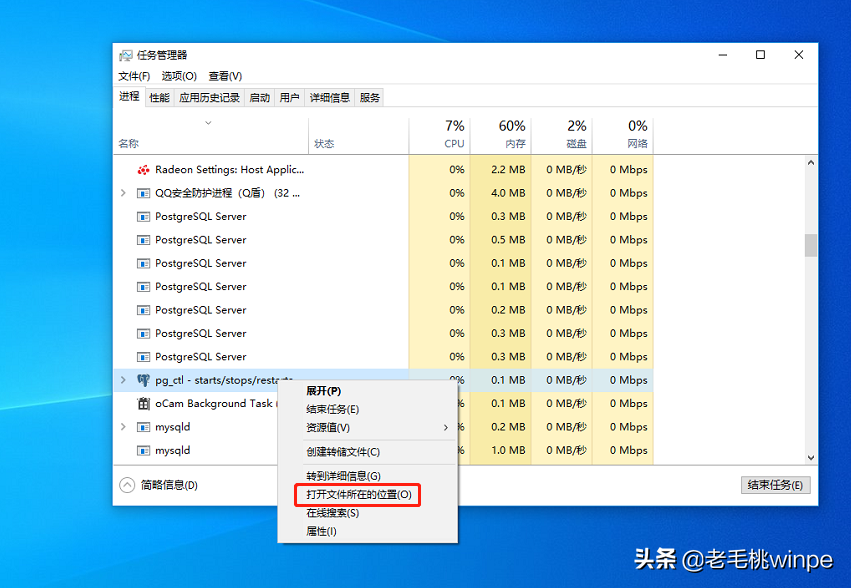The image size is (851, 588).
Task: Switch to the 详细信息 tab
Action: (x=330, y=98)
